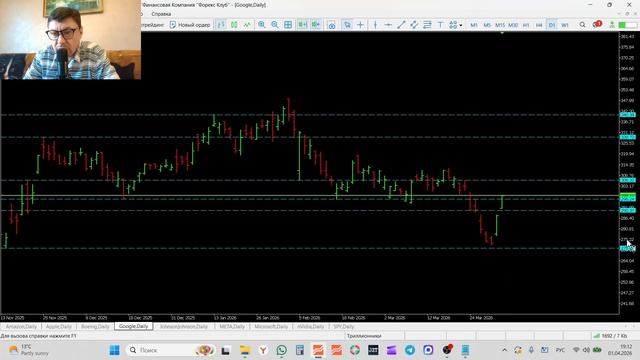640x360 pixels.
Task: Open File Explorer from taskbar
Action: coord(245,350)
